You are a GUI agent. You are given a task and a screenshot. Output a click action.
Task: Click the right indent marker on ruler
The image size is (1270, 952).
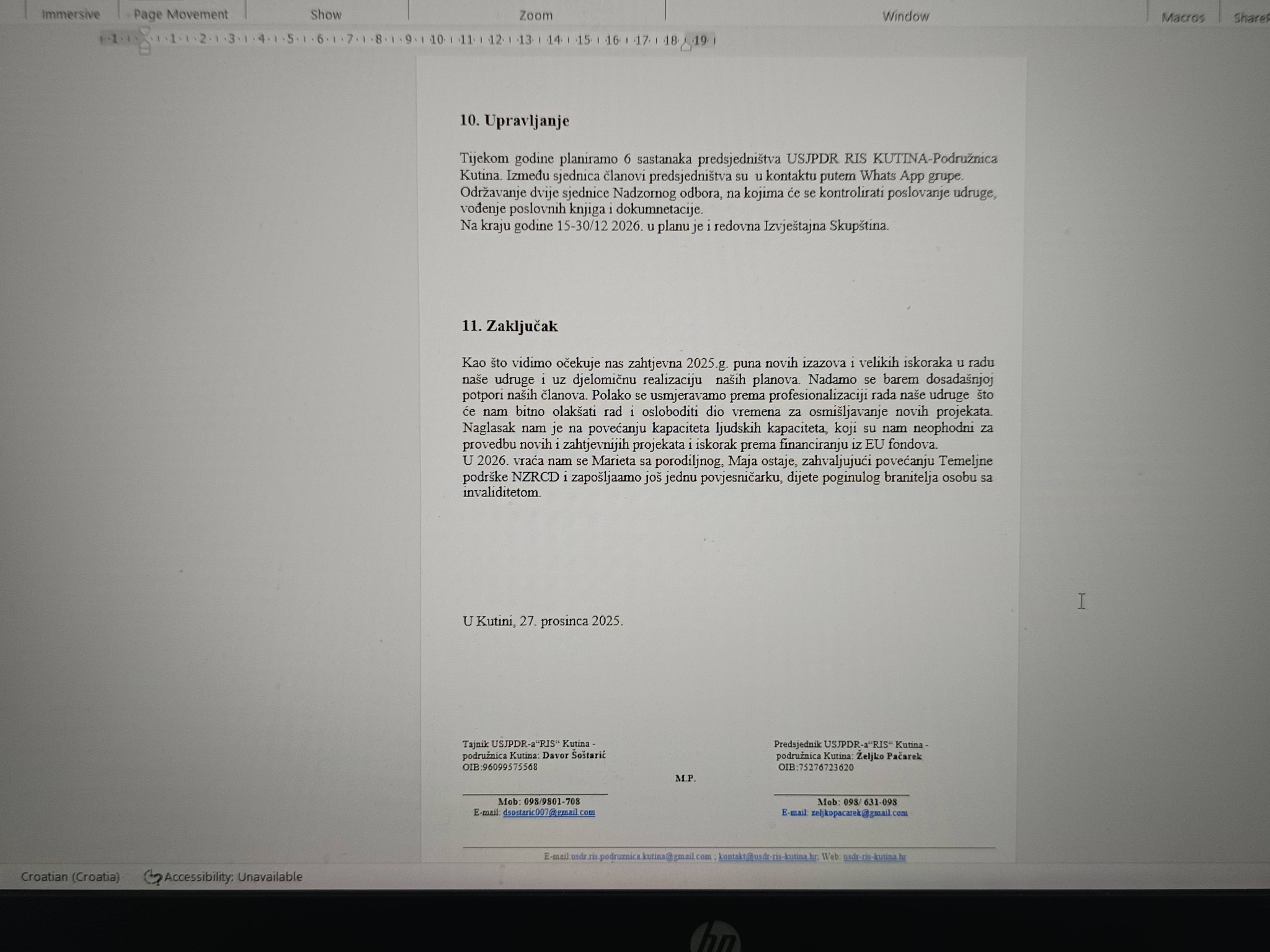click(686, 45)
